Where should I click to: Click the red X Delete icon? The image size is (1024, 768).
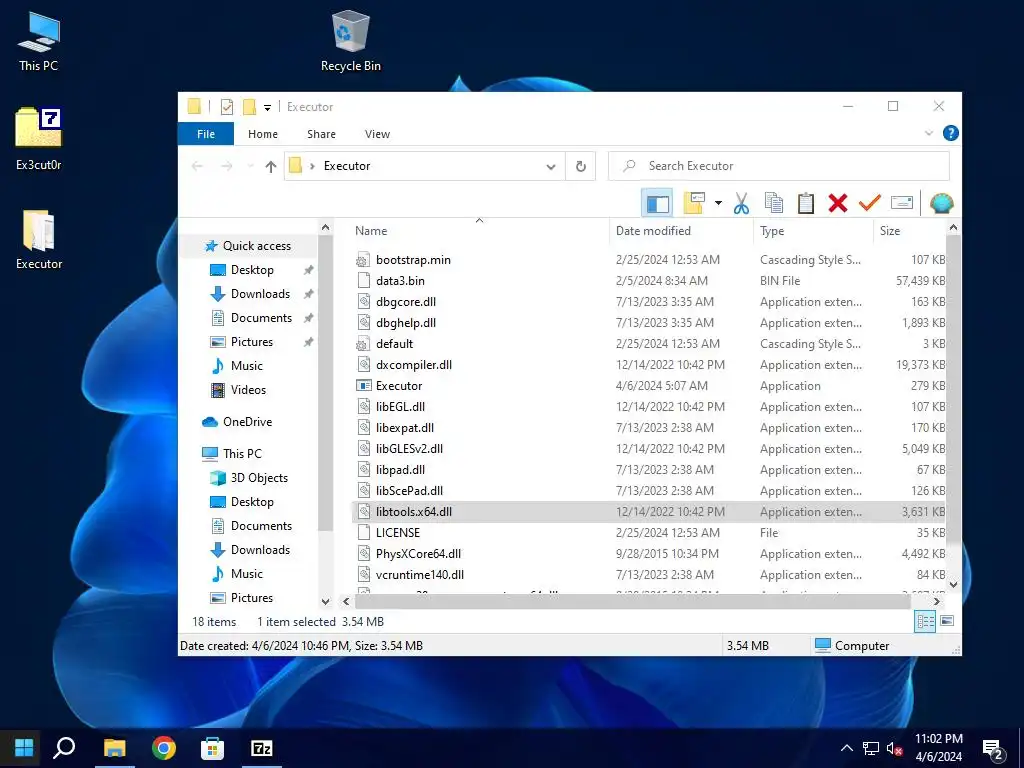coord(838,204)
